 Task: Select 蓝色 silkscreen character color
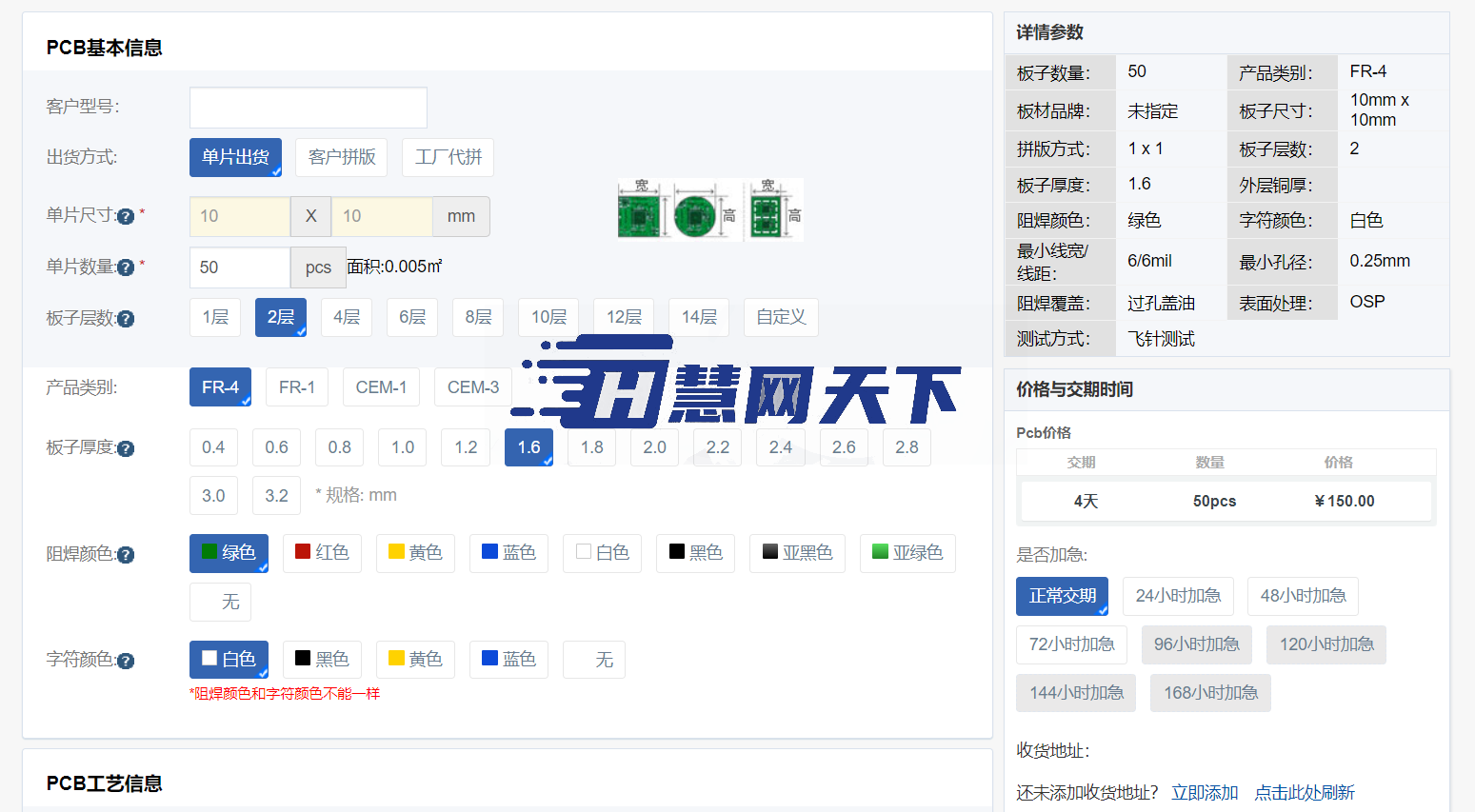508,660
